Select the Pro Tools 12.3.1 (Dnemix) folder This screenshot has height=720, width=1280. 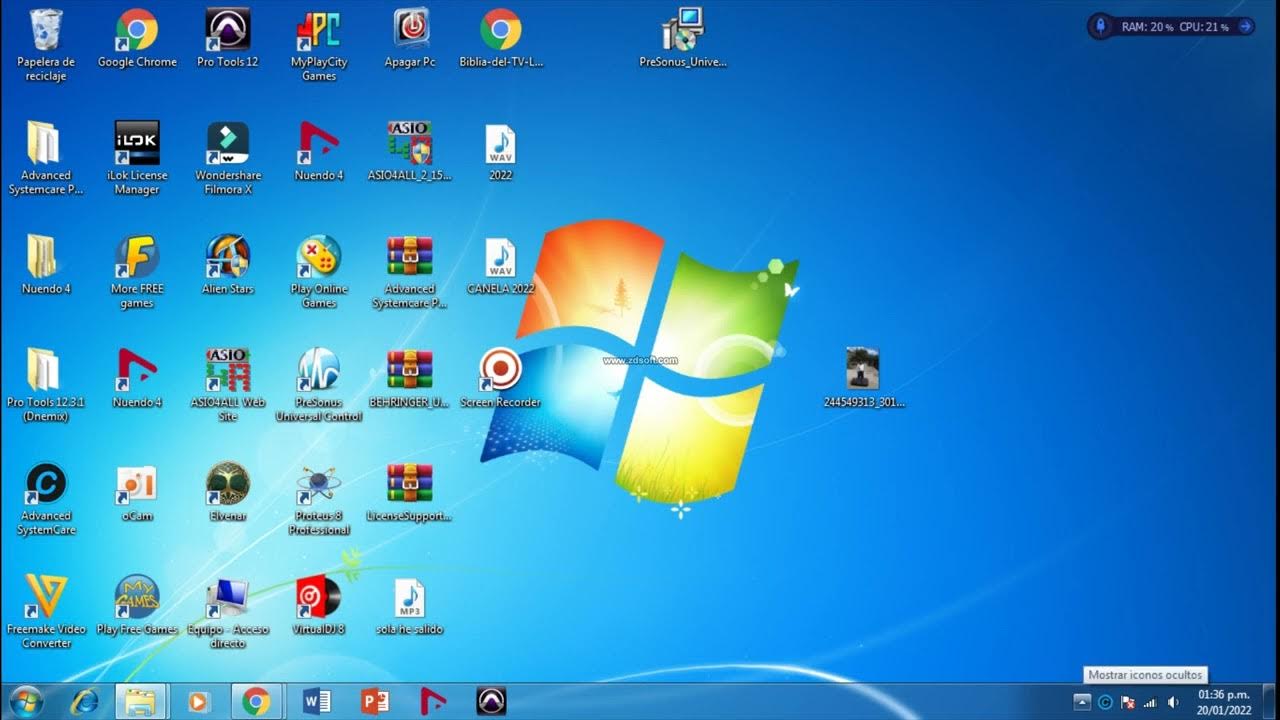tap(46, 385)
